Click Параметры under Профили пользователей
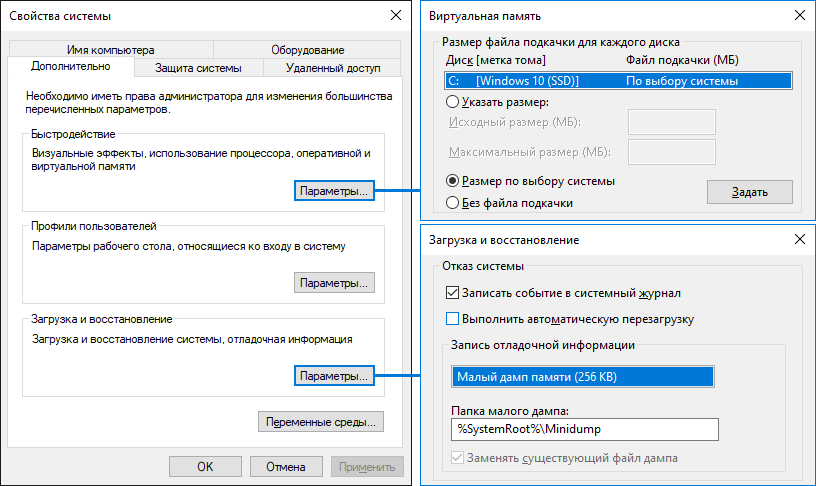Viewport: 816px width, 486px height. click(335, 283)
